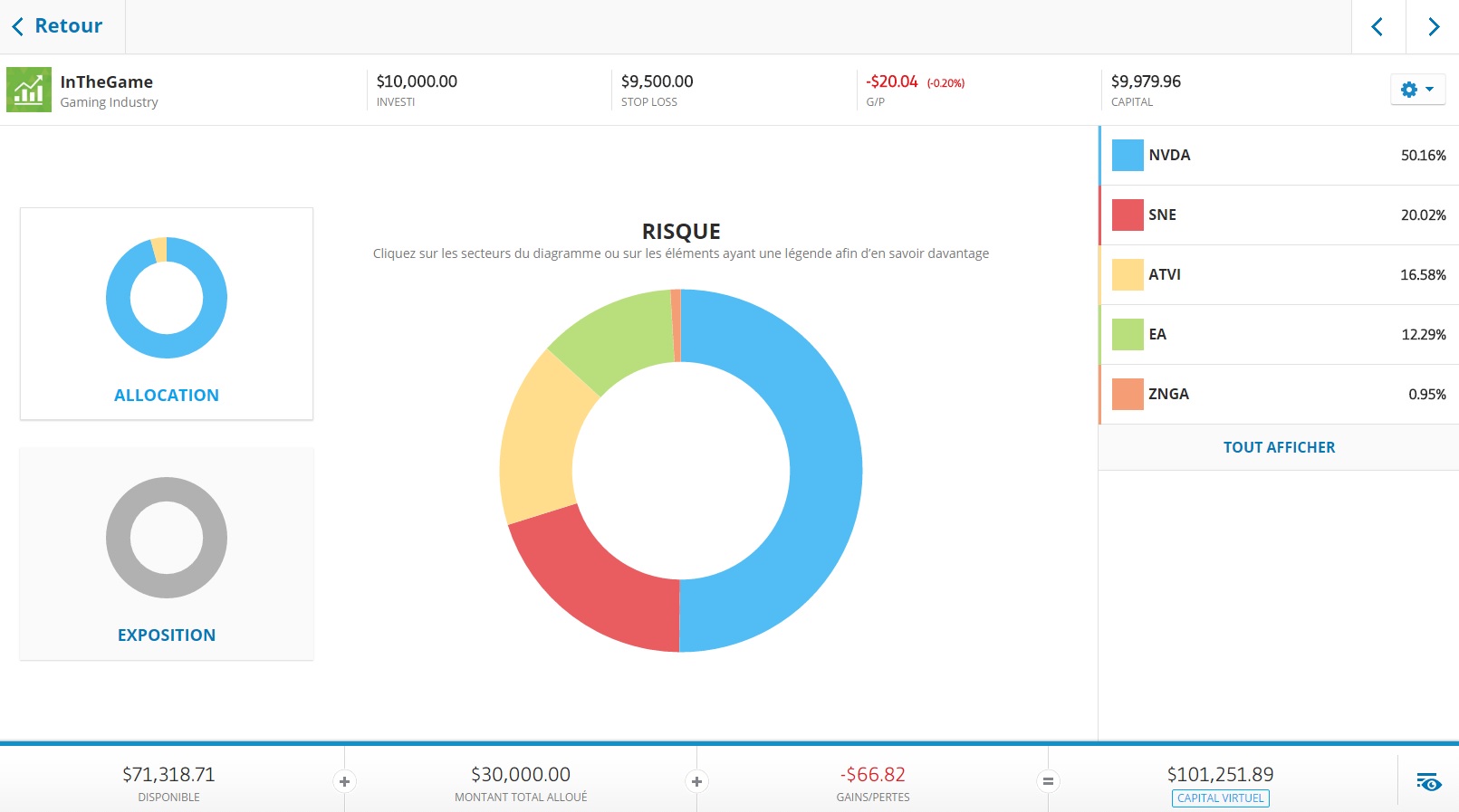Click the plus icon after Disponible
The width and height of the screenshot is (1459, 812).
pyautogui.click(x=344, y=781)
